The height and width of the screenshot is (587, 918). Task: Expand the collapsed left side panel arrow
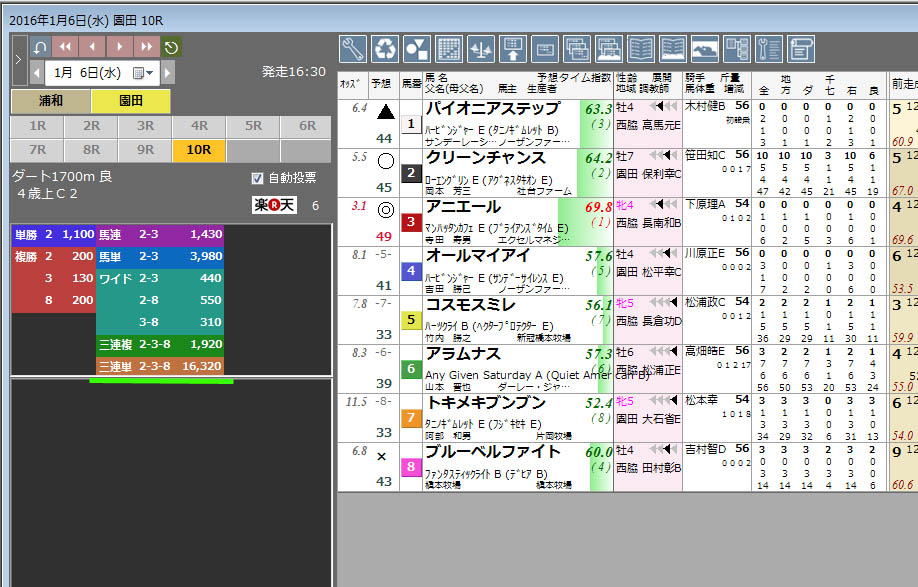pos(18,60)
